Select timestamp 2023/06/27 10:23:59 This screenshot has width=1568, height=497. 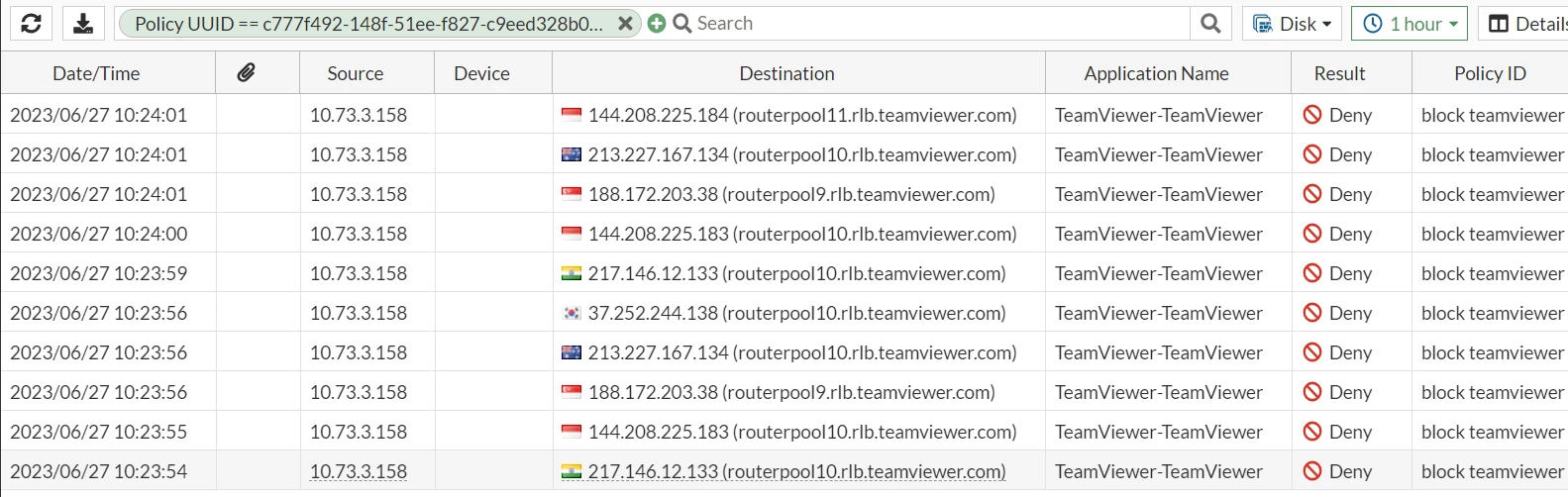(x=99, y=273)
